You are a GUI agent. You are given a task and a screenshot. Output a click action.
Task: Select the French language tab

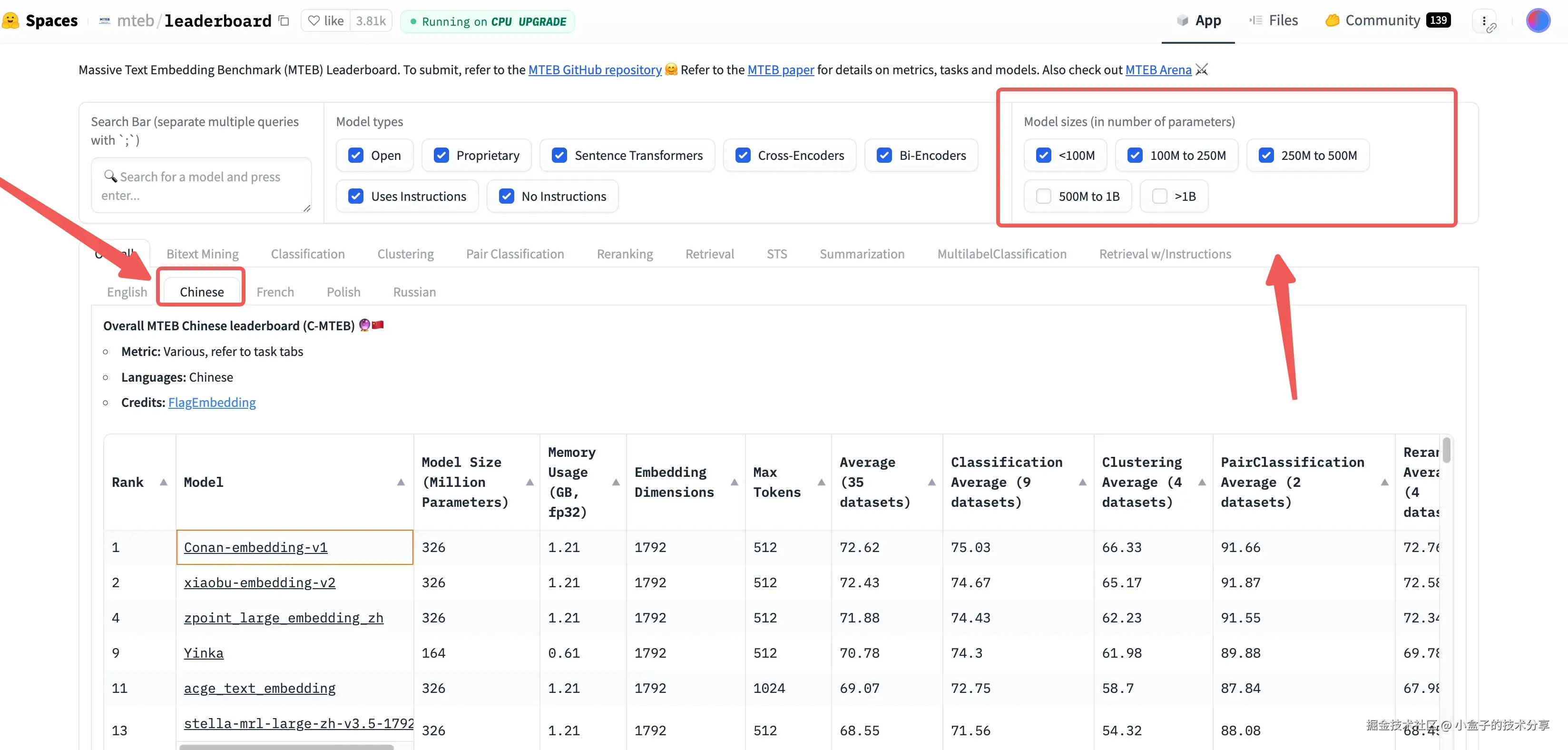[x=274, y=292]
